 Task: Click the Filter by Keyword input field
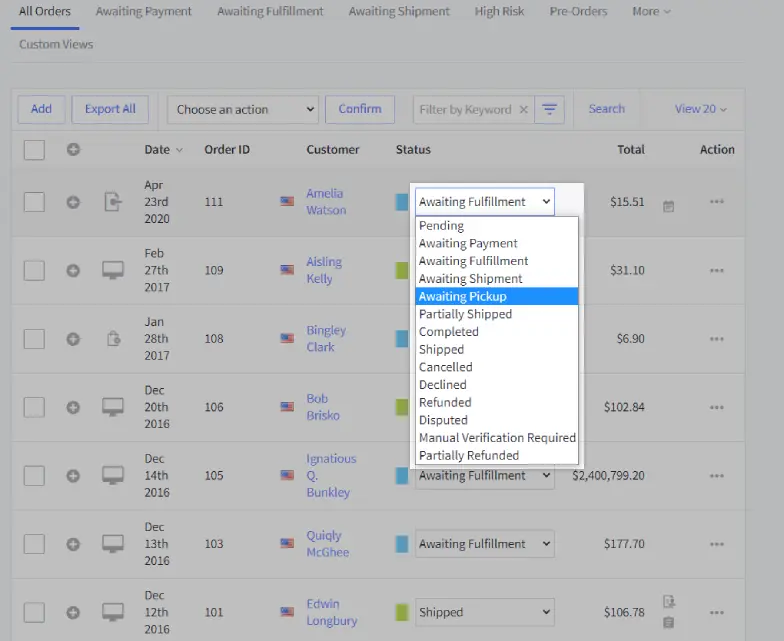465,110
